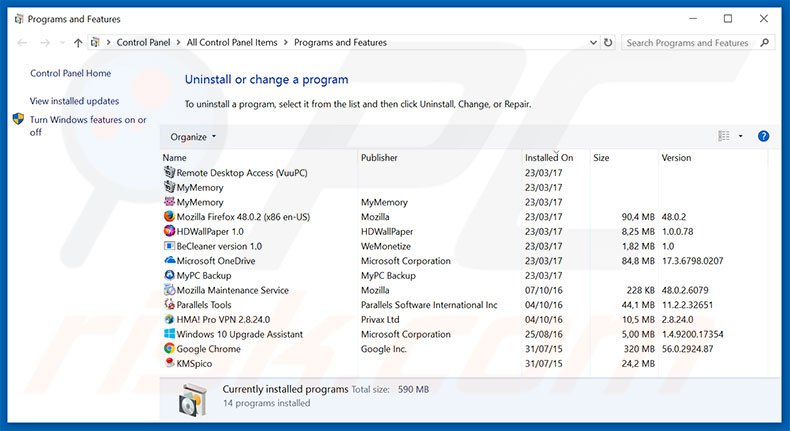Open the Organize dropdown menu
The width and height of the screenshot is (790, 431).
tap(193, 137)
